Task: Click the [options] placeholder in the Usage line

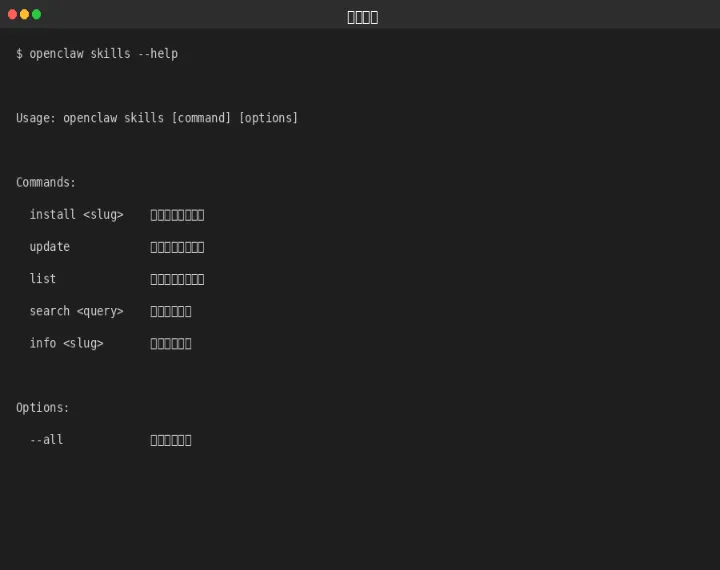Action: [x=268, y=118]
